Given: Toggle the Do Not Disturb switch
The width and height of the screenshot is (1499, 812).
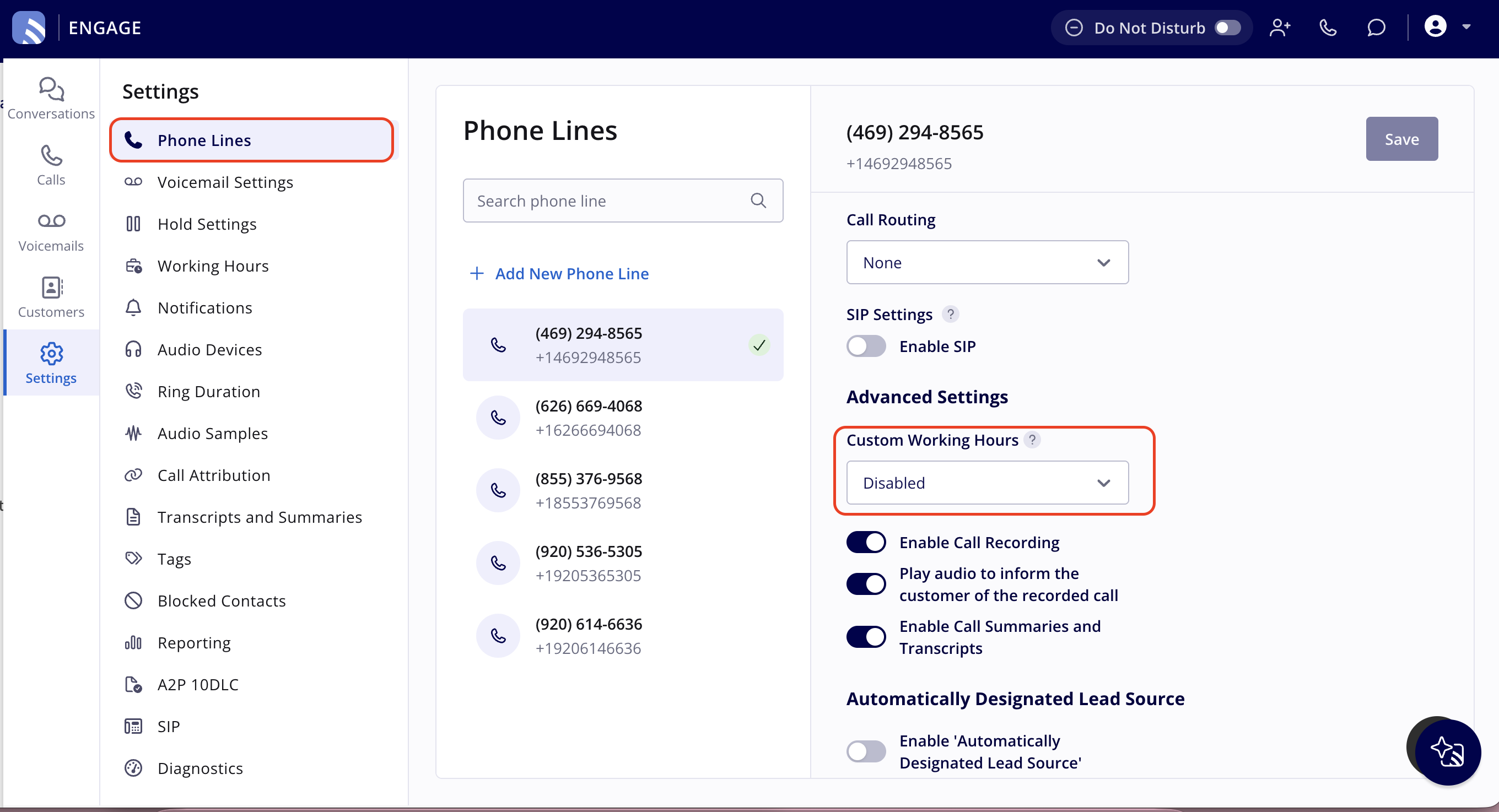Looking at the screenshot, I should tap(1228, 28).
